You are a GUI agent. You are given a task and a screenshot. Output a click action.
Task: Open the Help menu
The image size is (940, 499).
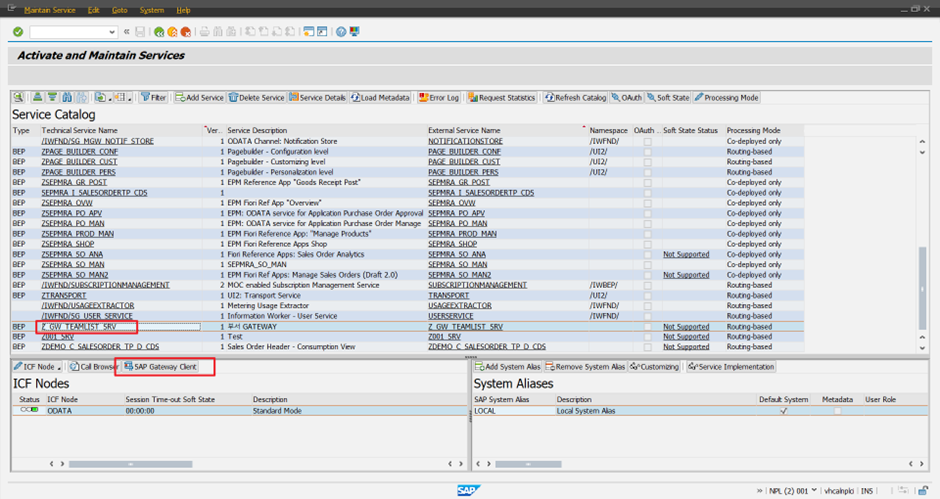pyautogui.click(x=183, y=10)
